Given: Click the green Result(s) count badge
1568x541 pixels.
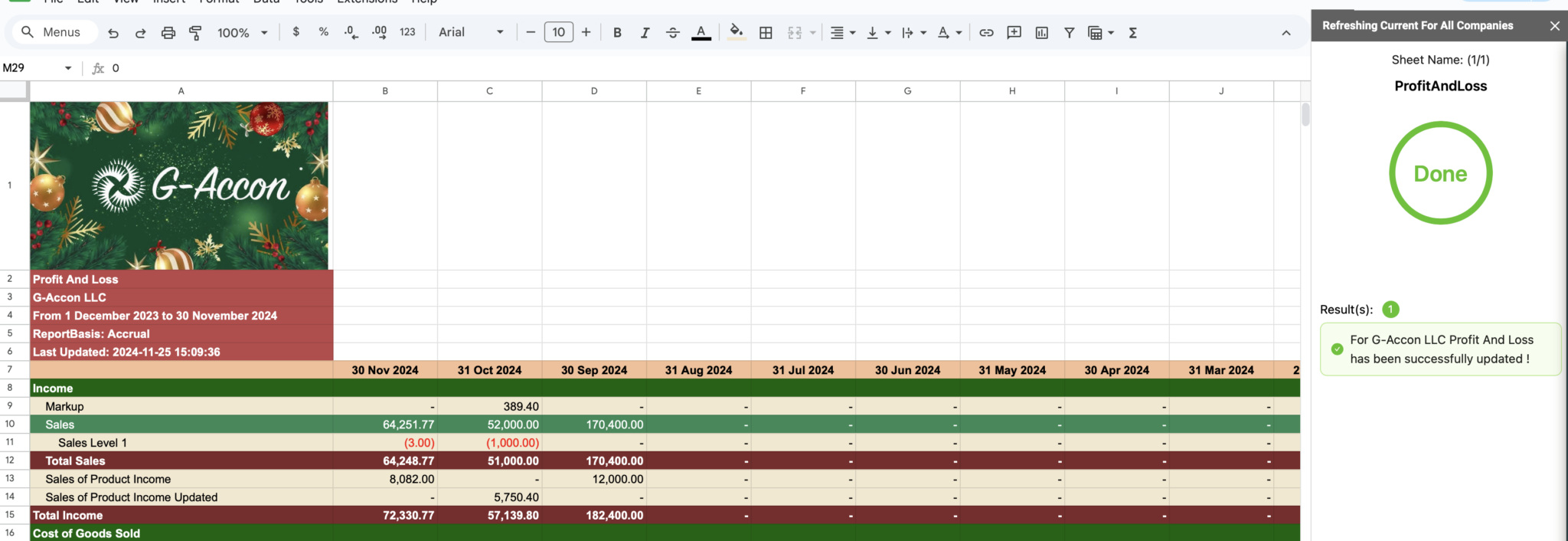Looking at the screenshot, I should pos(1390,310).
